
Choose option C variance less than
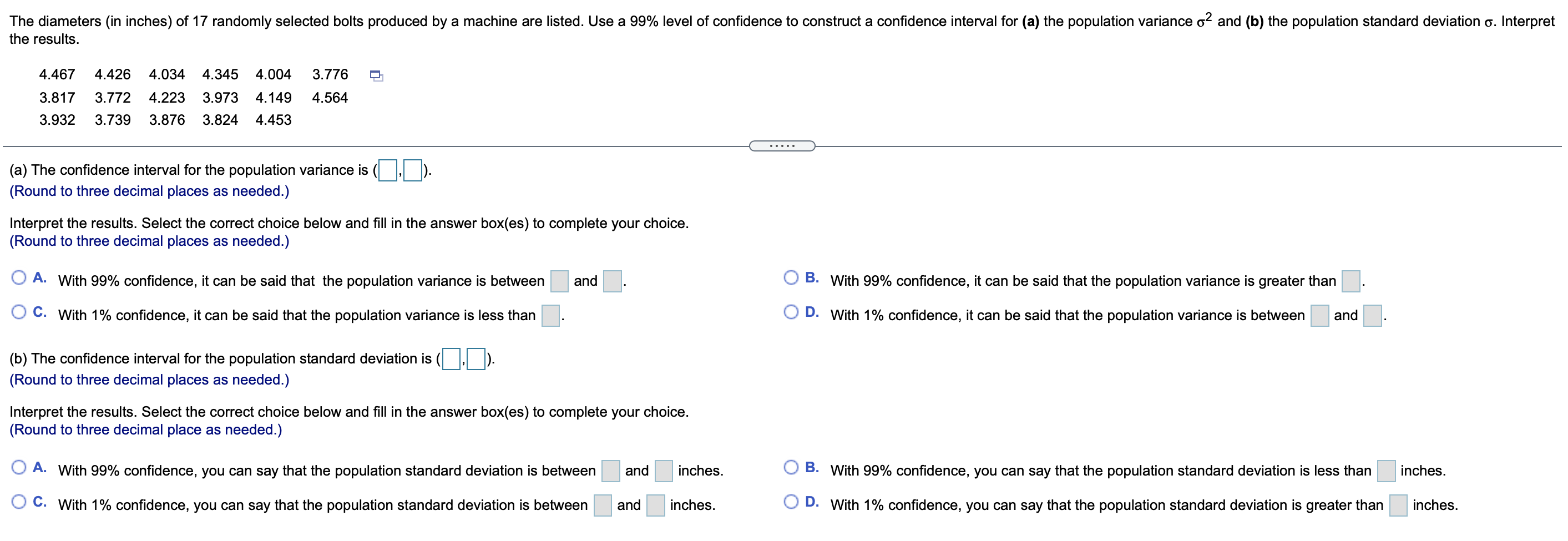(19, 312)
